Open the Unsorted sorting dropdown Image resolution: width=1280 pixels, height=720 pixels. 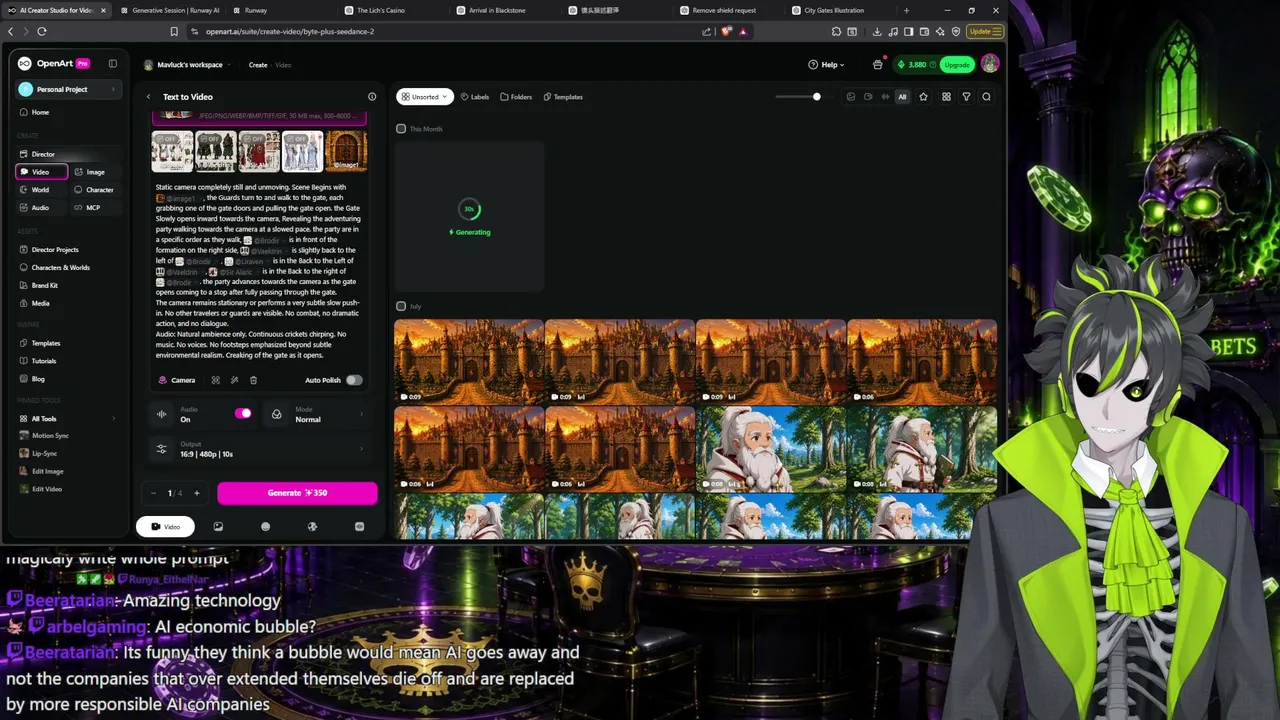click(424, 97)
